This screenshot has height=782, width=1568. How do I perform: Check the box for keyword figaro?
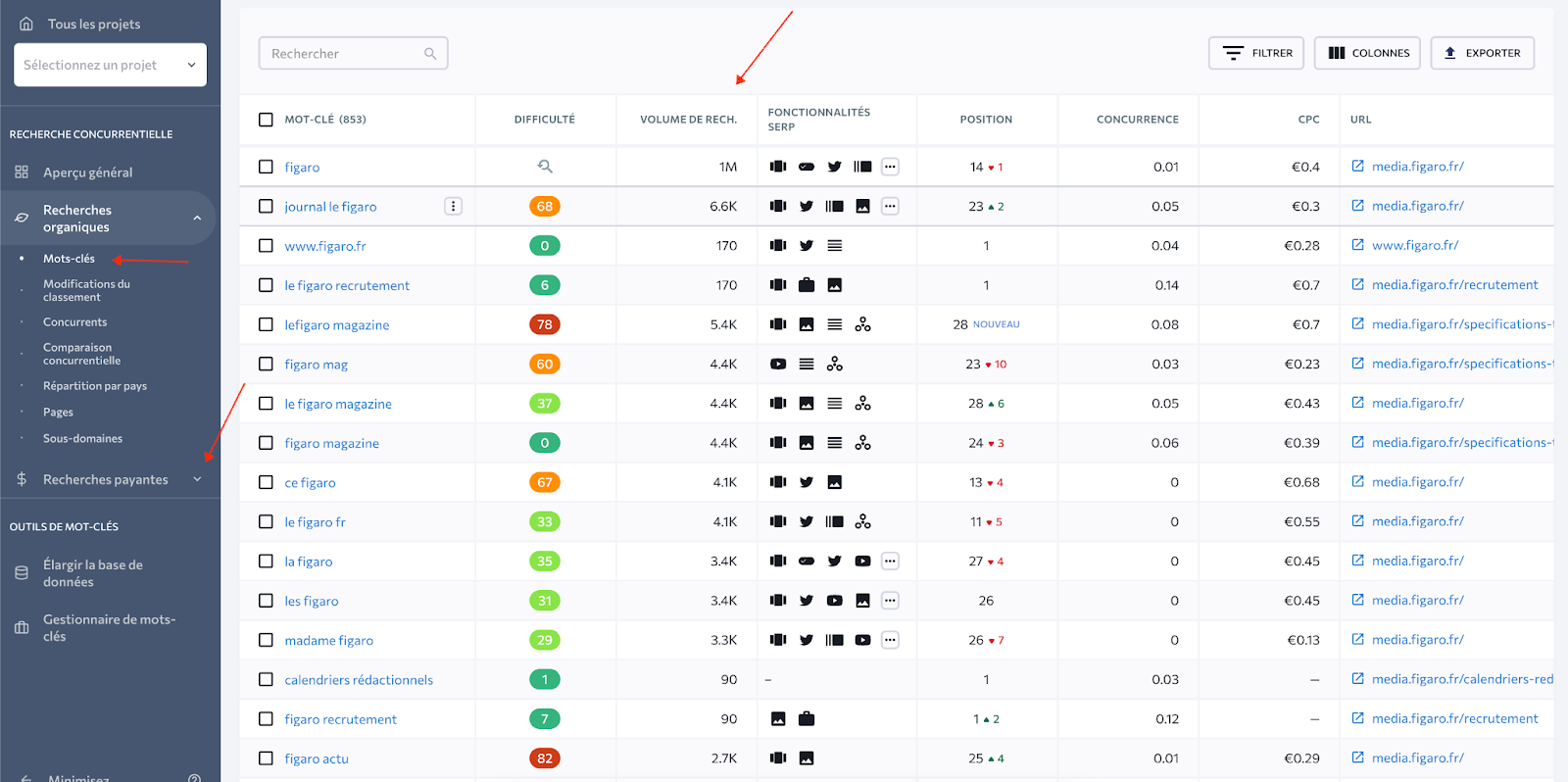[x=266, y=167]
